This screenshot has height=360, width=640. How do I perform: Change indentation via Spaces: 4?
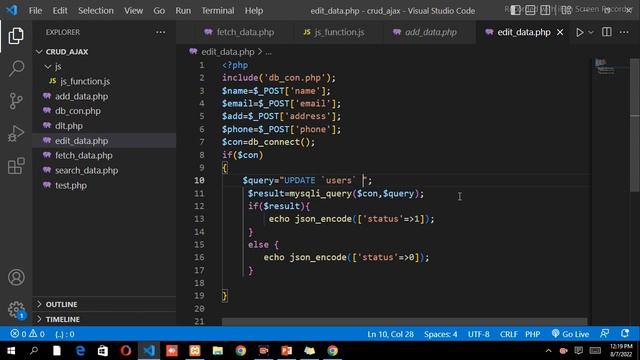pos(440,334)
